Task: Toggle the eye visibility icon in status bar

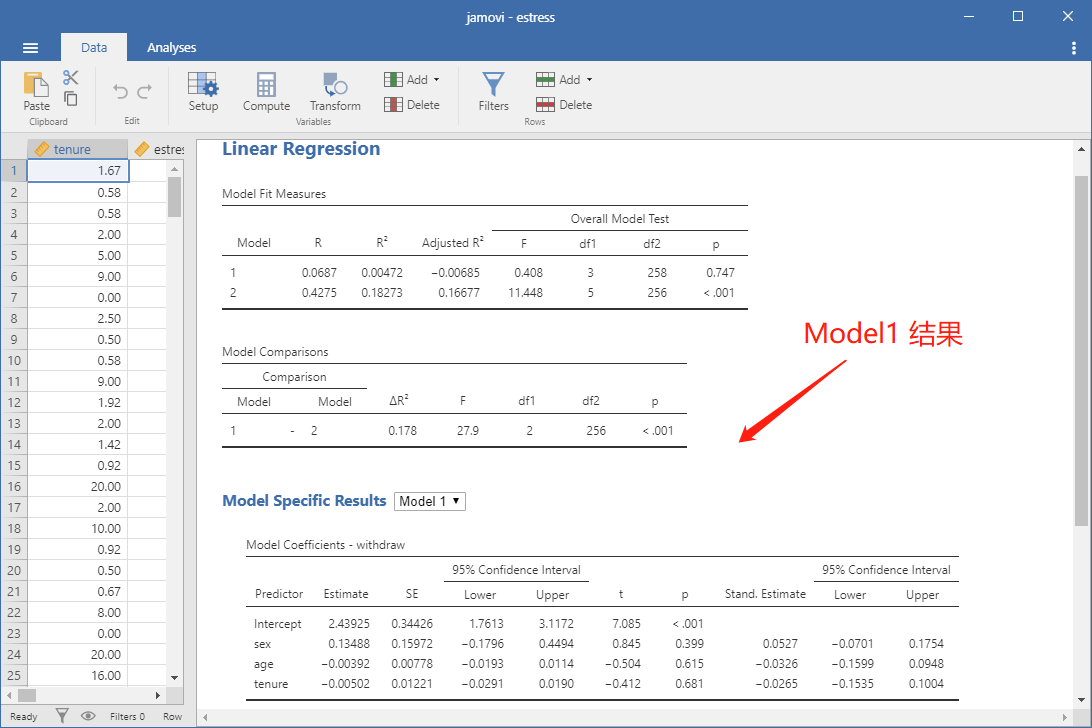Action: (x=88, y=715)
